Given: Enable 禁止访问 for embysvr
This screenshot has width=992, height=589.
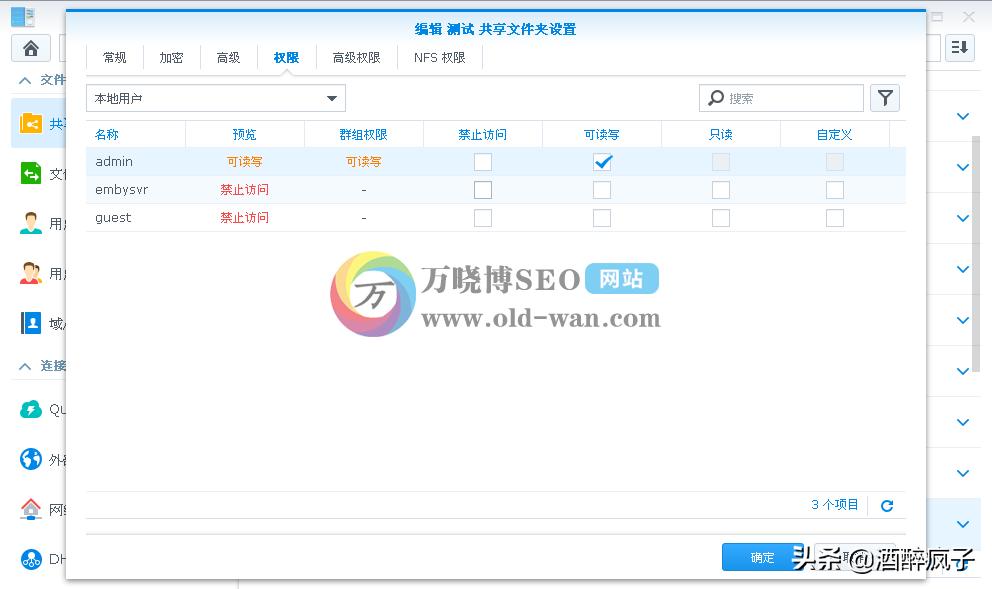Looking at the screenshot, I should (483, 189).
